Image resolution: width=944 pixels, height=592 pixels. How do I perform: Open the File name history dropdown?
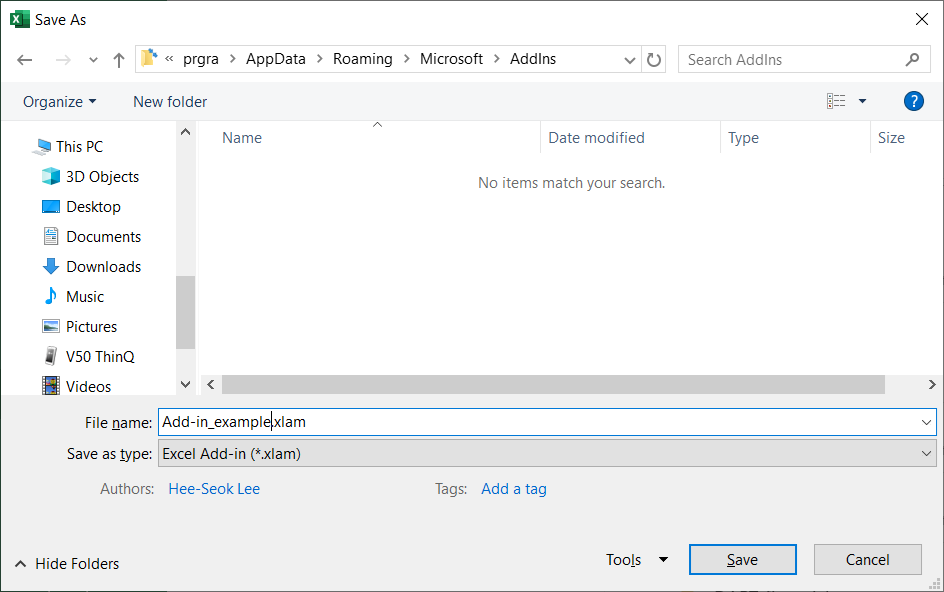click(926, 422)
